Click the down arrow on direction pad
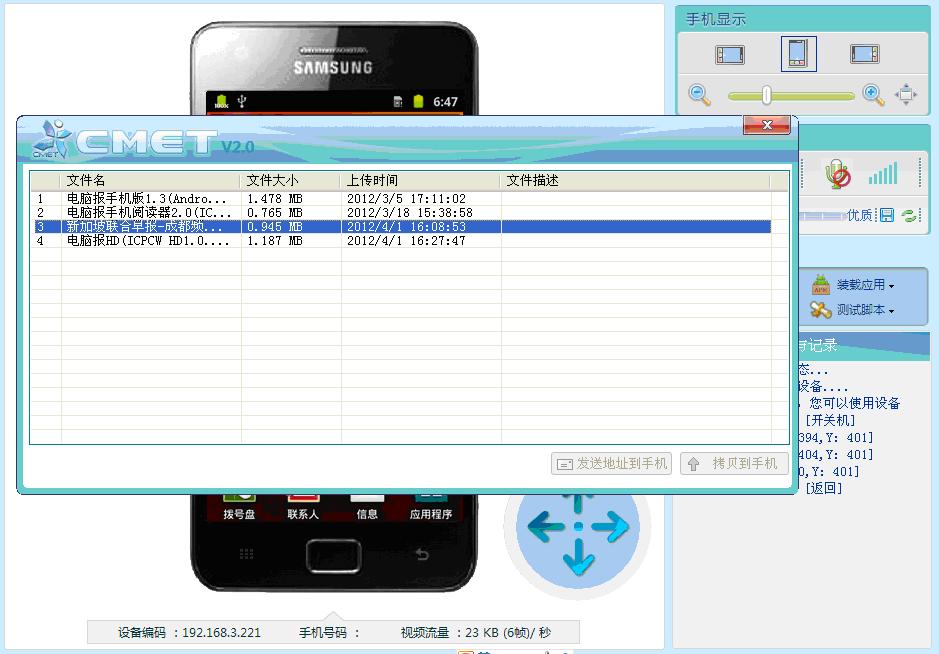 click(578, 558)
